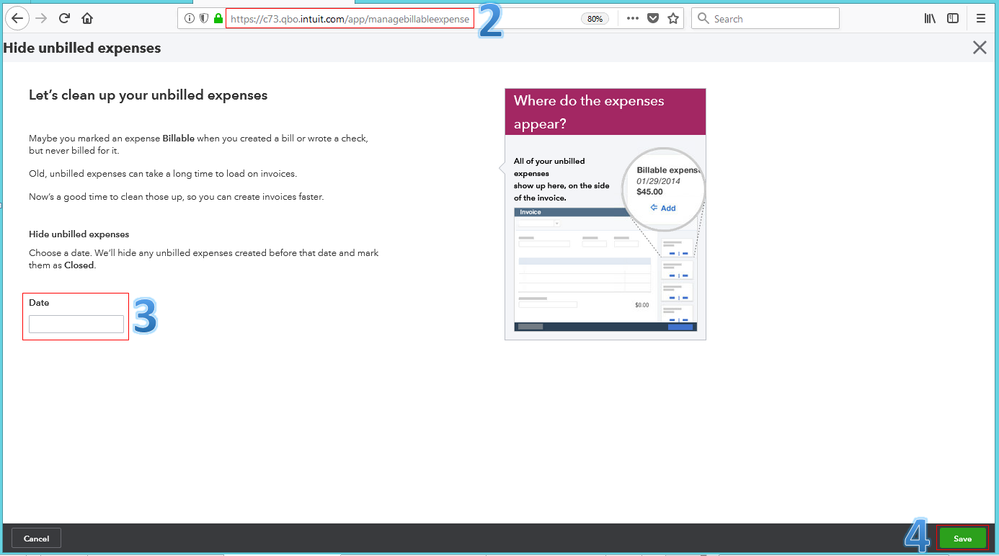
Task: Click 'Where do the expenses appear?' heading
Action: [589, 112]
